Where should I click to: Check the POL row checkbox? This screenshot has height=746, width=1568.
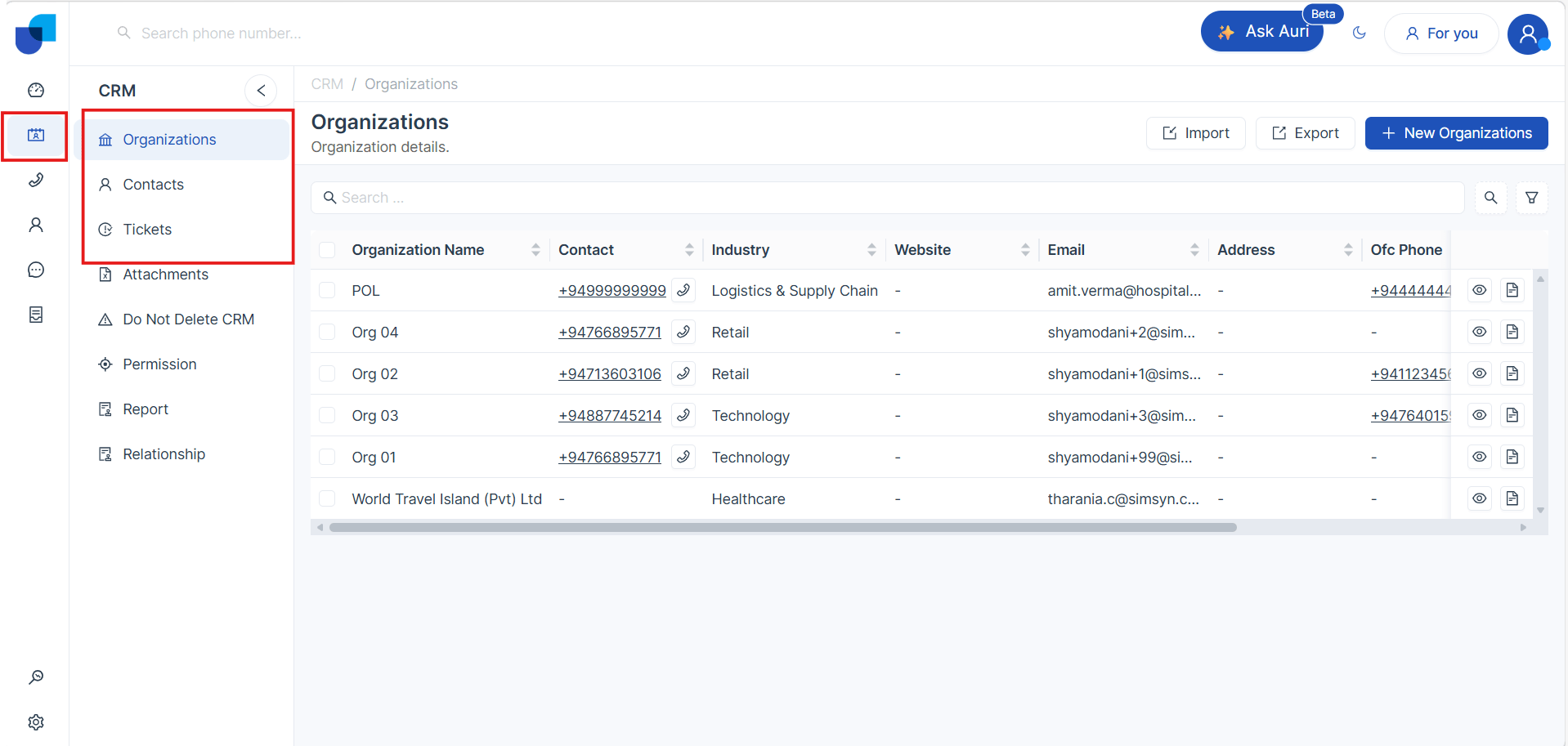pyautogui.click(x=327, y=290)
